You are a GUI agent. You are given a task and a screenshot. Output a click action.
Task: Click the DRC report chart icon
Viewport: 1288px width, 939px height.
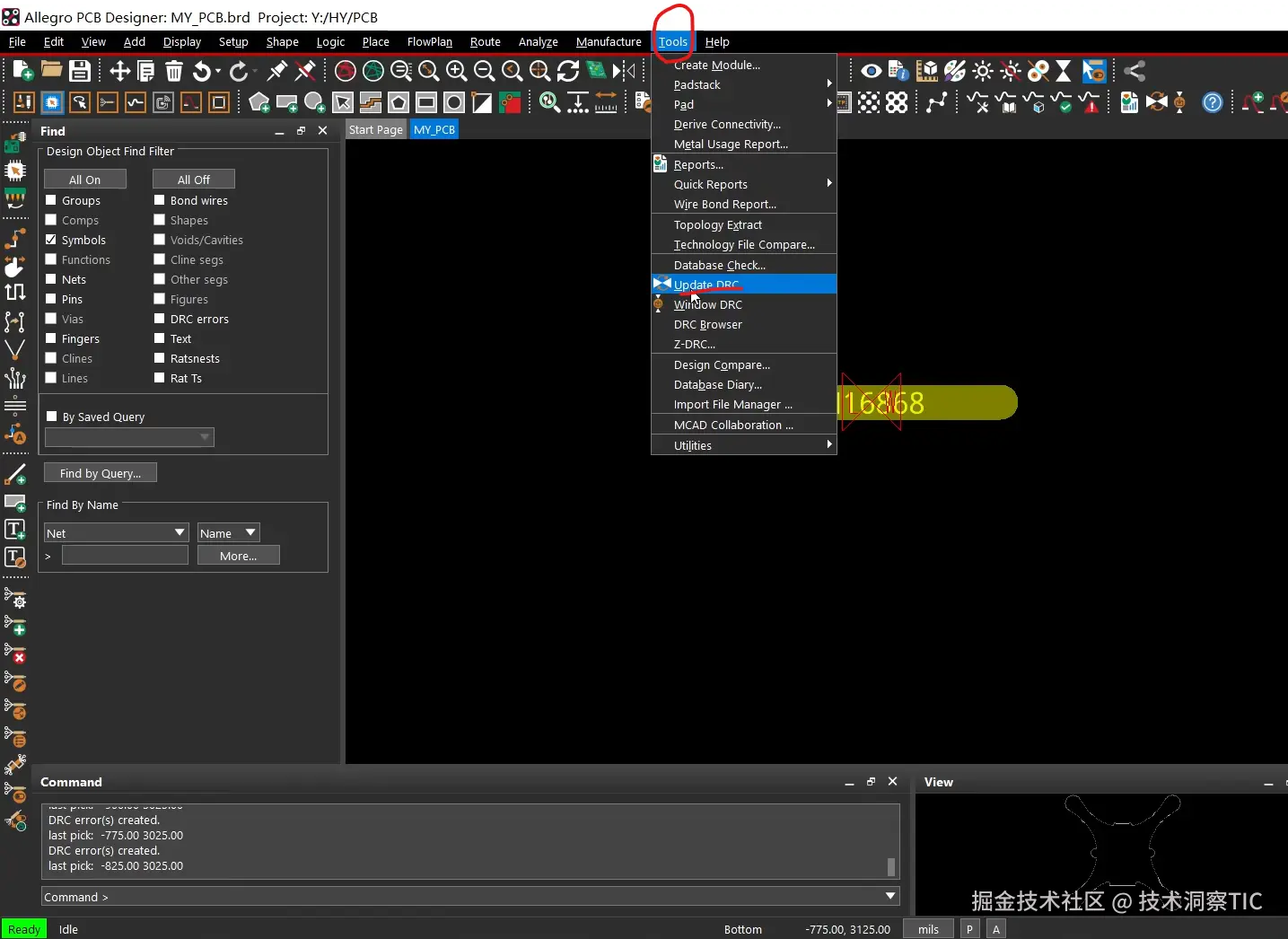tap(1129, 102)
